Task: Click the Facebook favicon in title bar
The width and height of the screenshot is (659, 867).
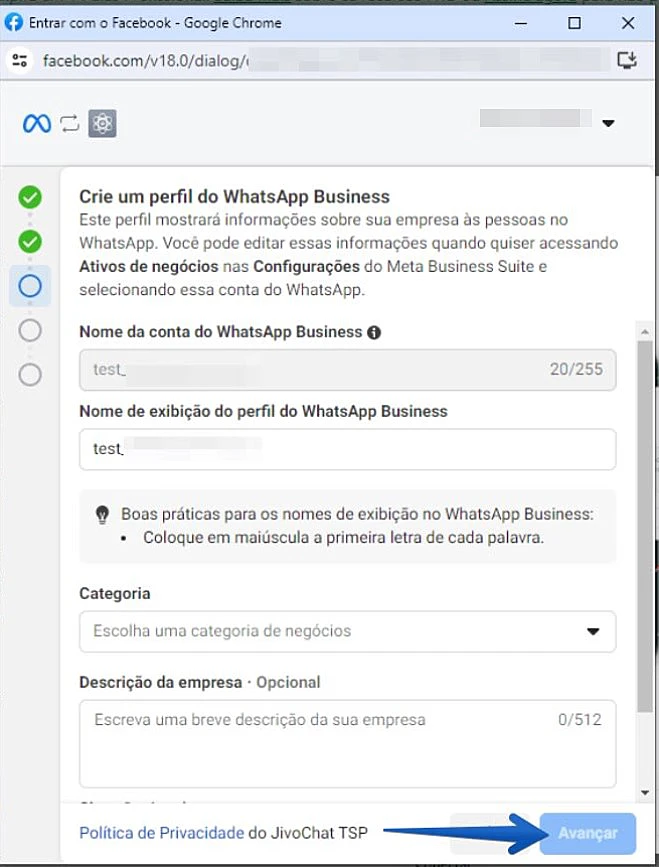Action: point(14,23)
